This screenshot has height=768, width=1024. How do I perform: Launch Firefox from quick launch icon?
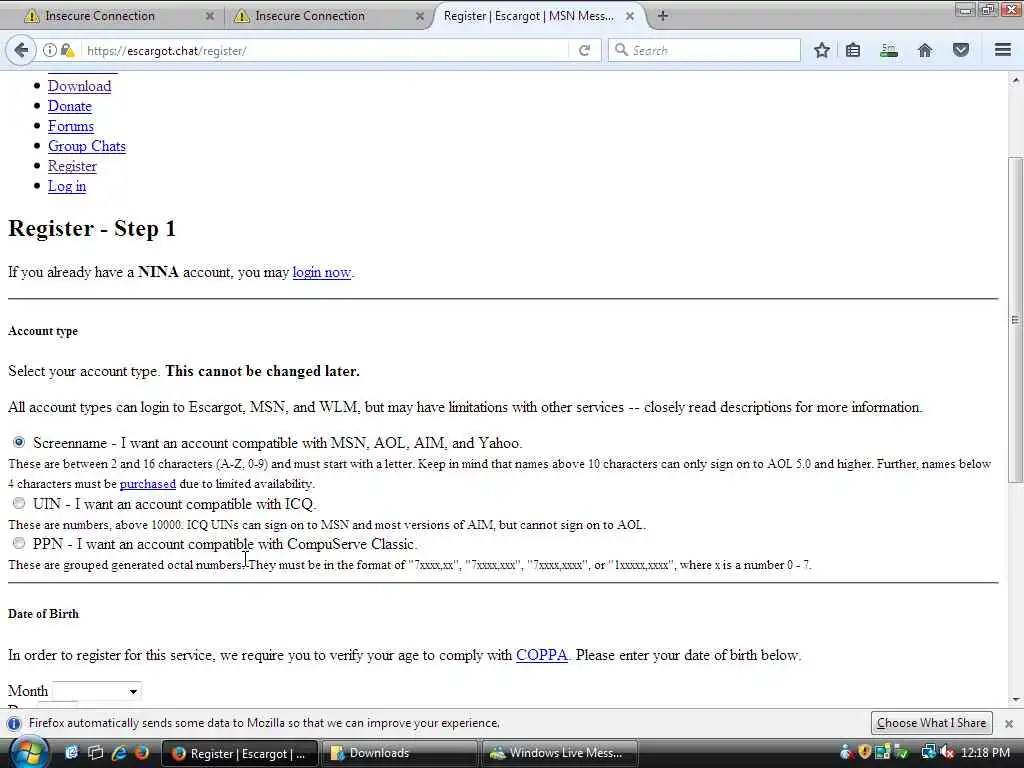tap(141, 753)
